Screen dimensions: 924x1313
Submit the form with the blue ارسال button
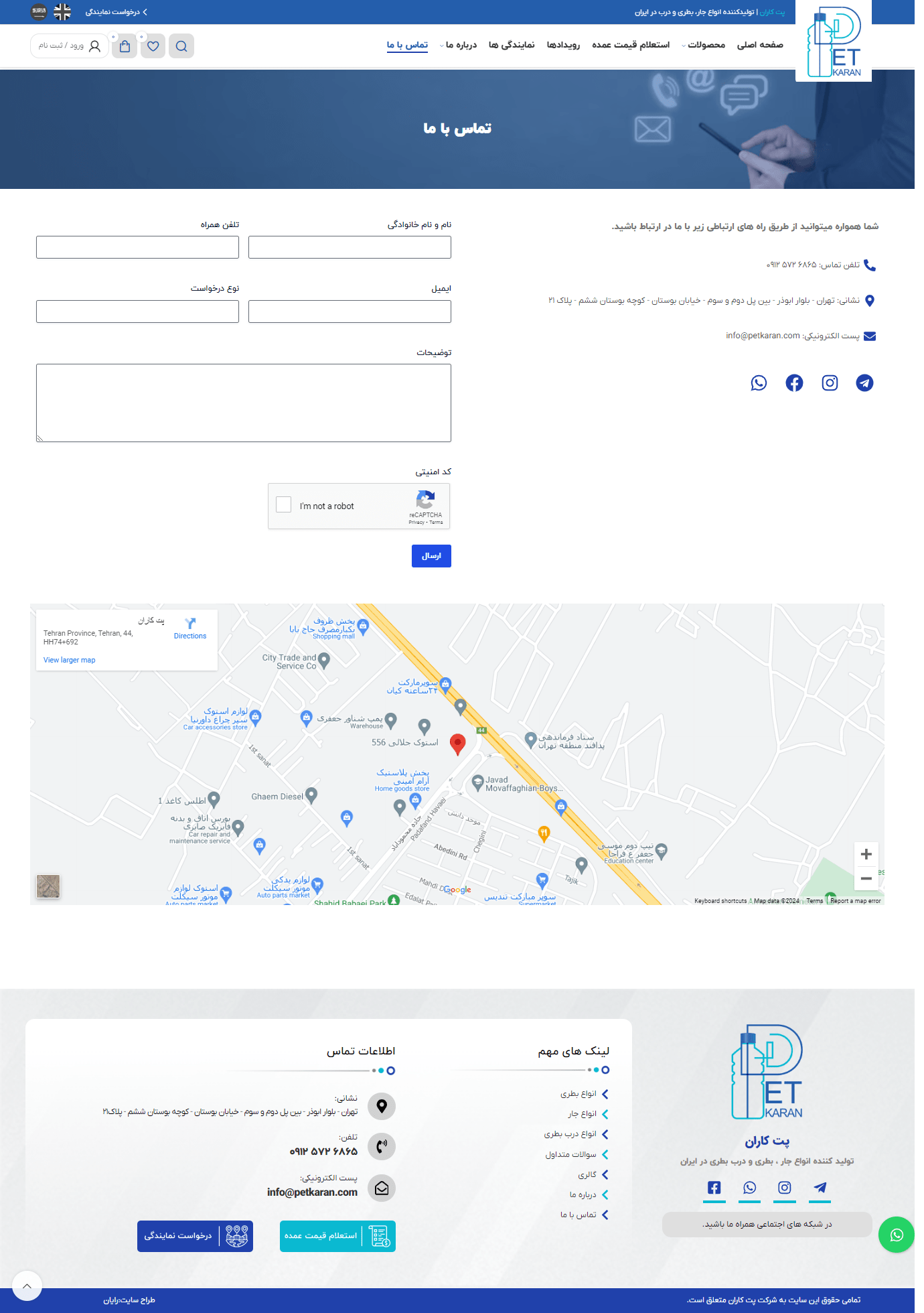tap(431, 556)
